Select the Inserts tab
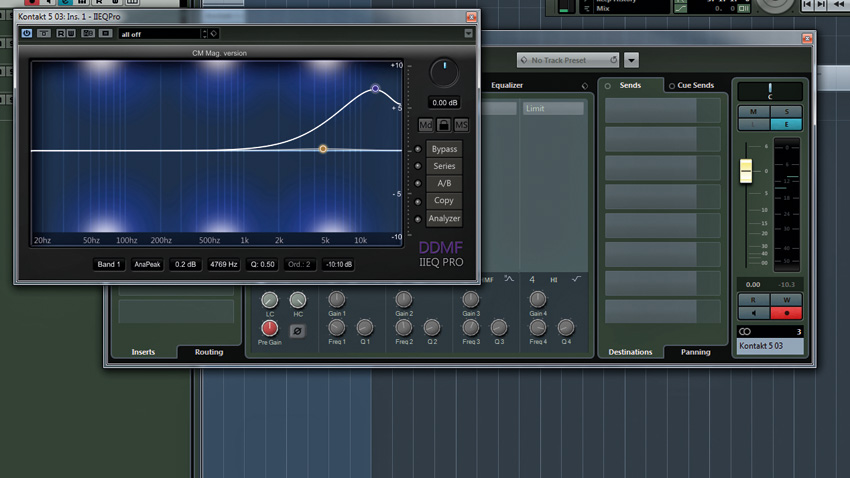Viewport: 850px width, 478px height. tap(143, 352)
